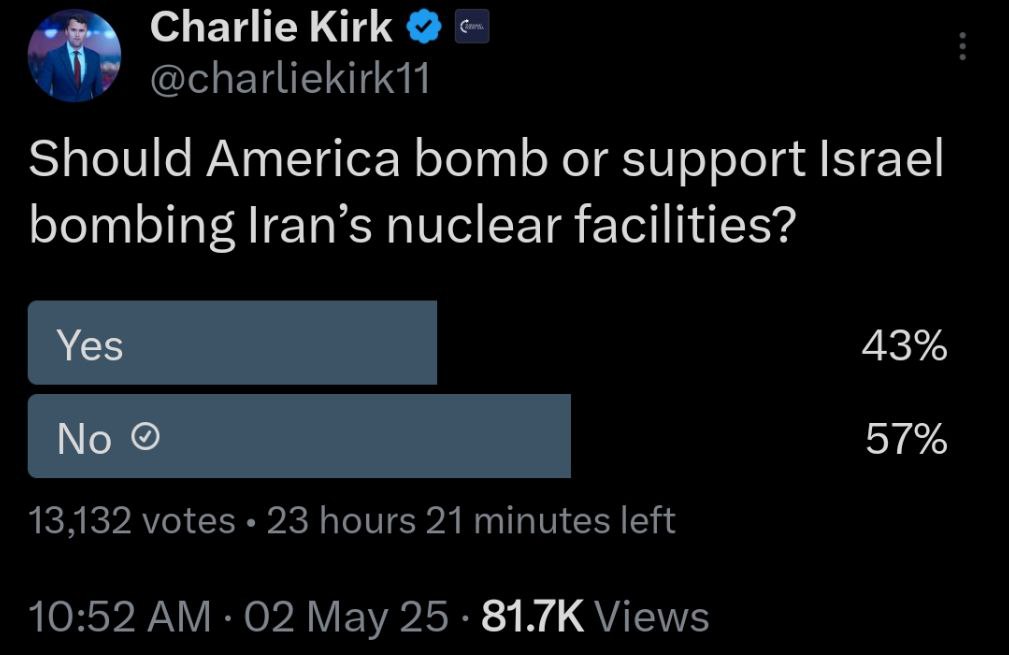The height and width of the screenshot is (655, 1009).
Task: Select the No poll option bar
Action: 299,436
